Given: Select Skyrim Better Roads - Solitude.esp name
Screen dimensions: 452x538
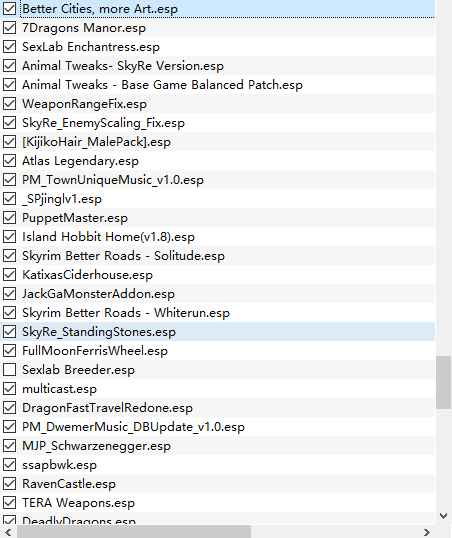Looking at the screenshot, I should point(124,256).
